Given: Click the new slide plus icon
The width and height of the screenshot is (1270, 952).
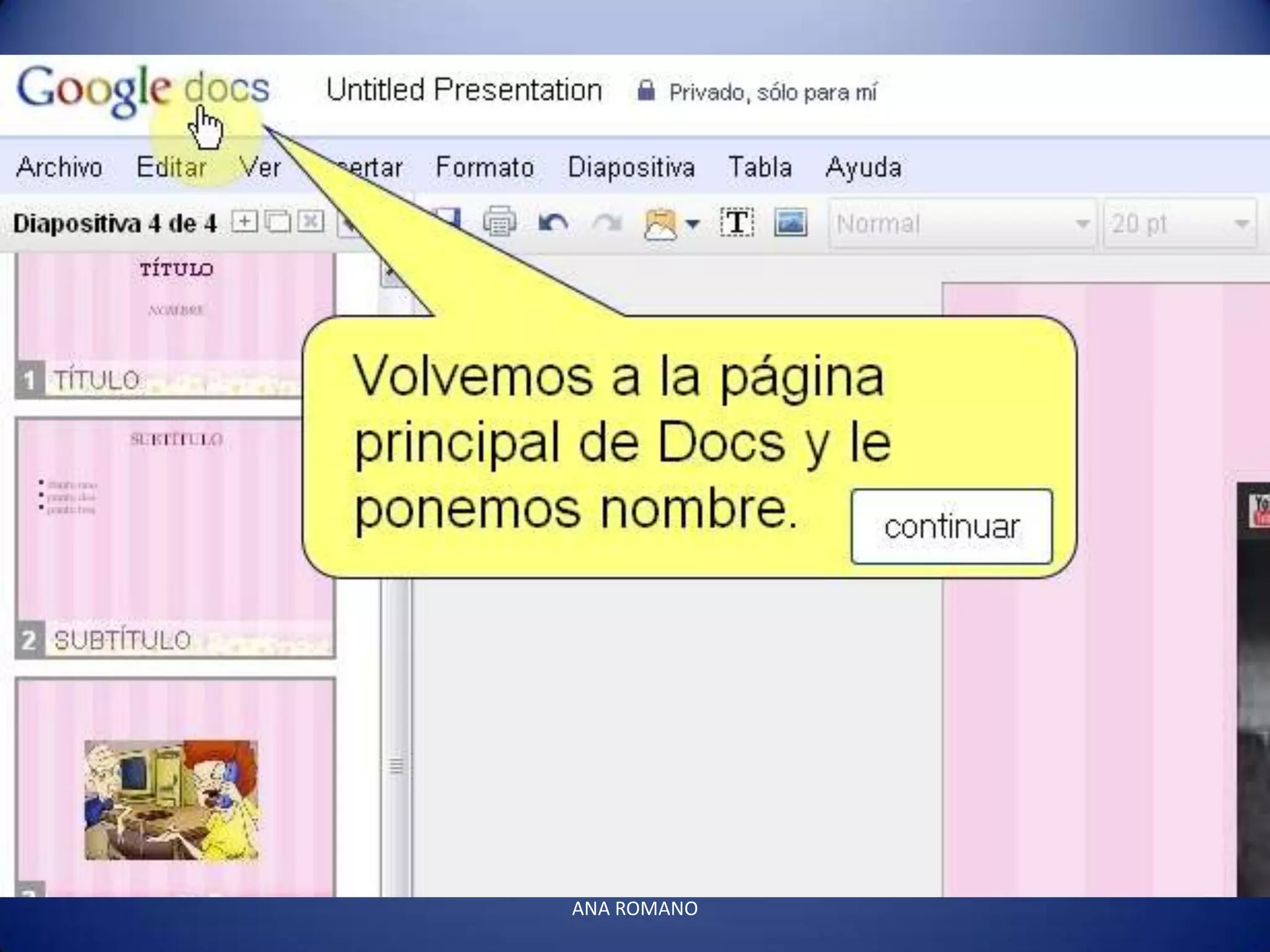Looking at the screenshot, I should tap(244, 222).
